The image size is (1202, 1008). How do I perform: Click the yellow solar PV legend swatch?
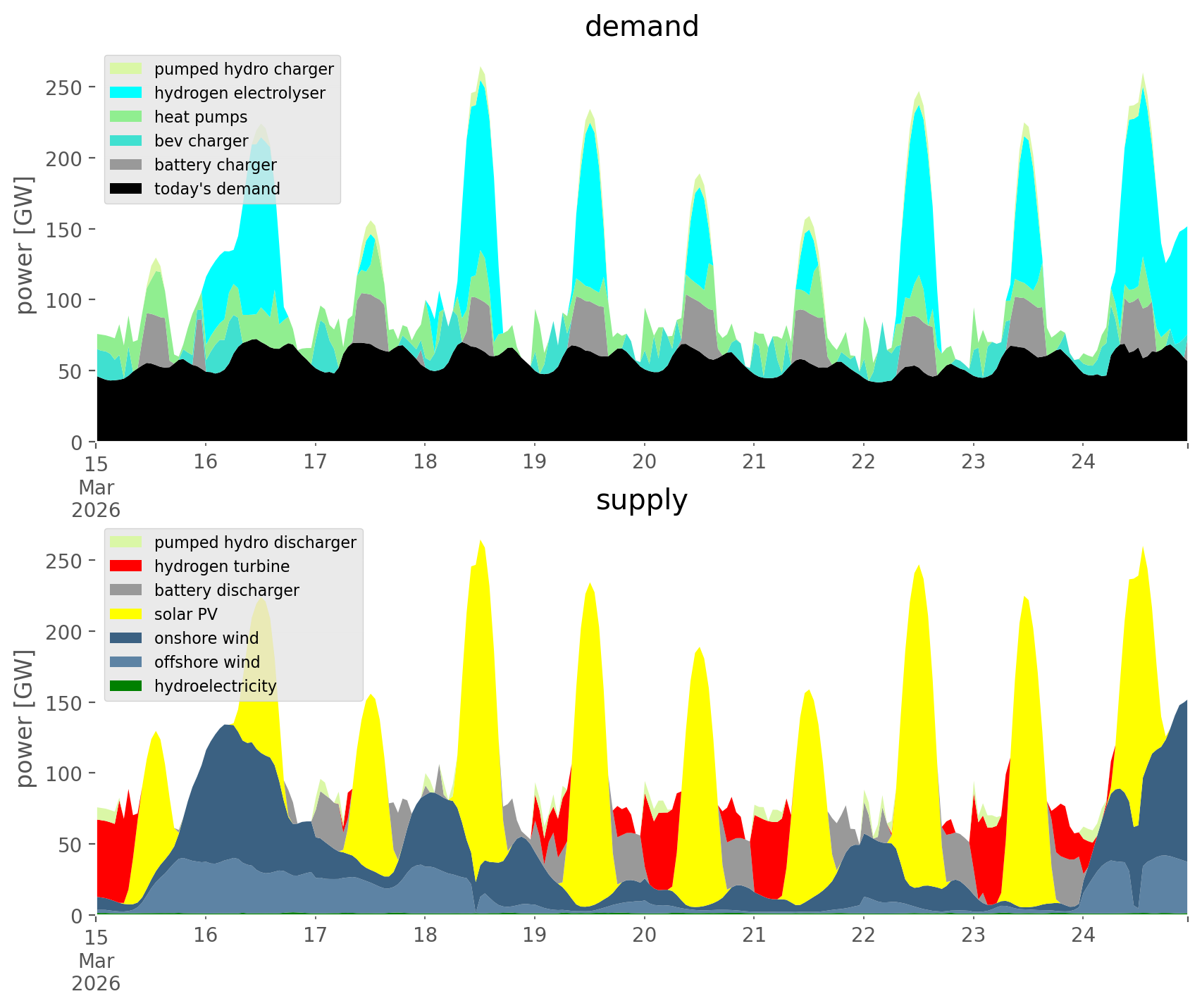click(127, 614)
